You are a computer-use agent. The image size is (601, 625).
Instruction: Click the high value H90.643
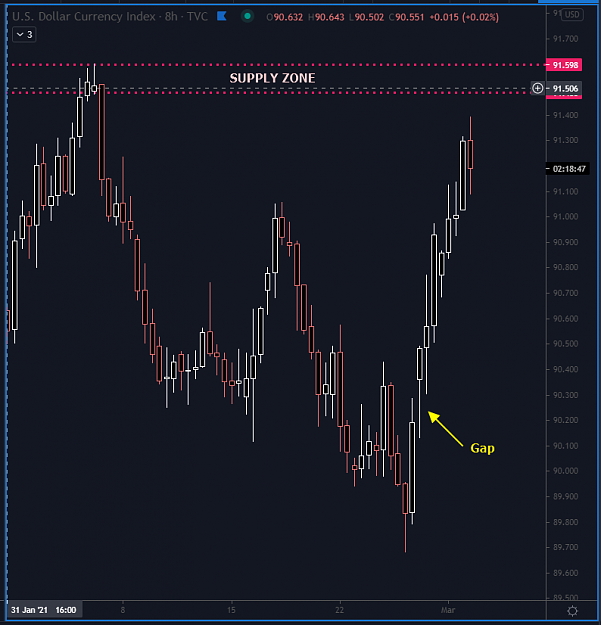tap(326, 17)
